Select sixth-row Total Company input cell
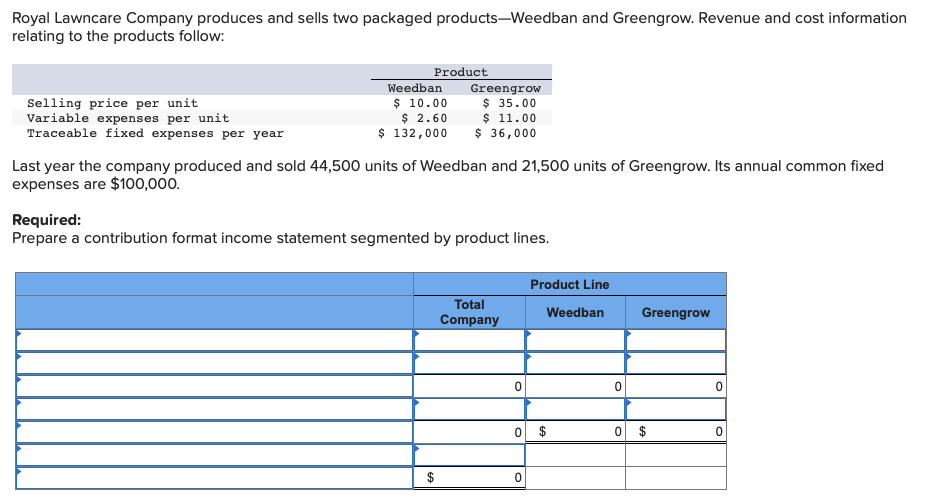 (x=469, y=455)
